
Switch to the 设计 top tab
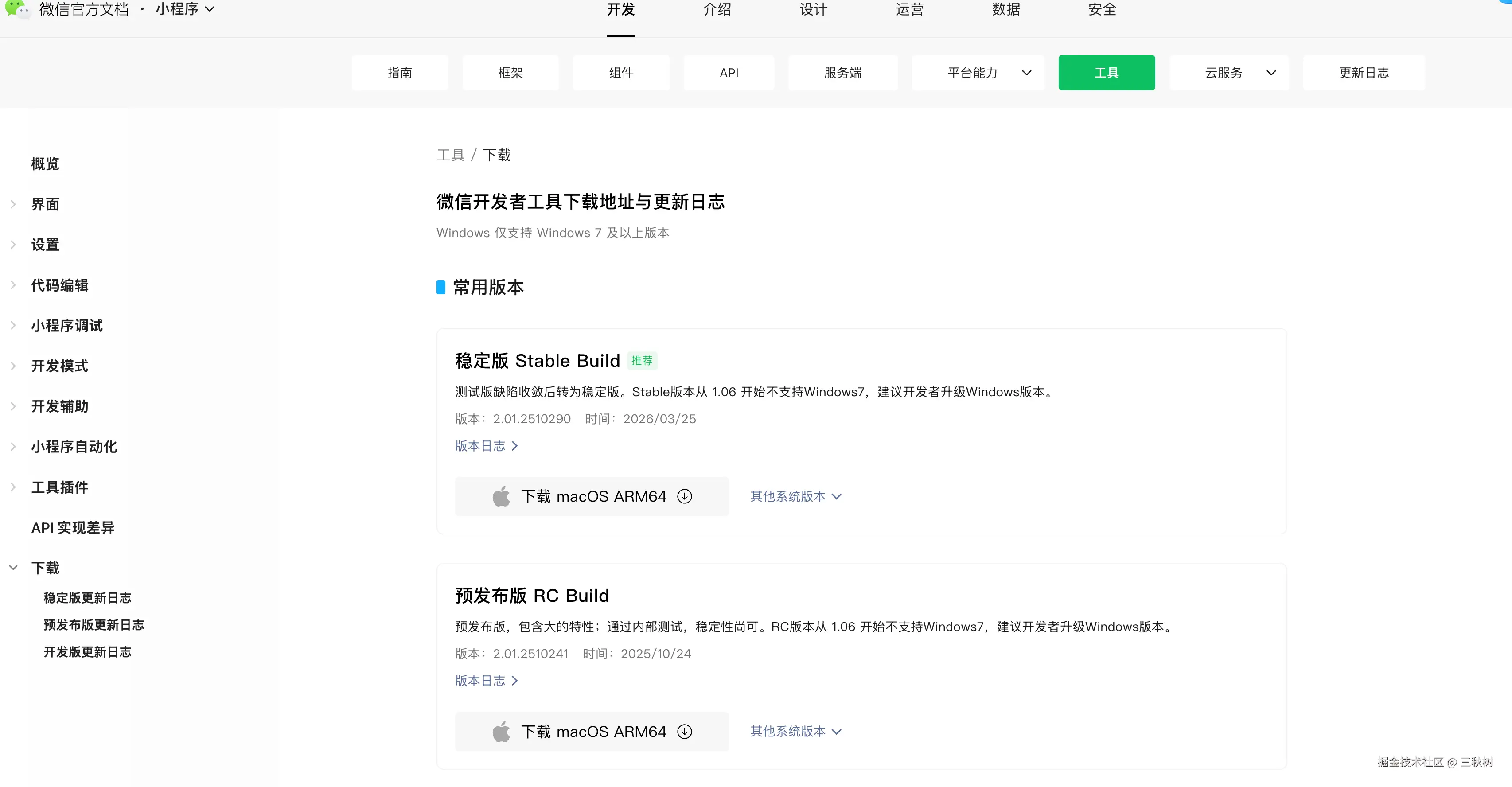point(813,10)
